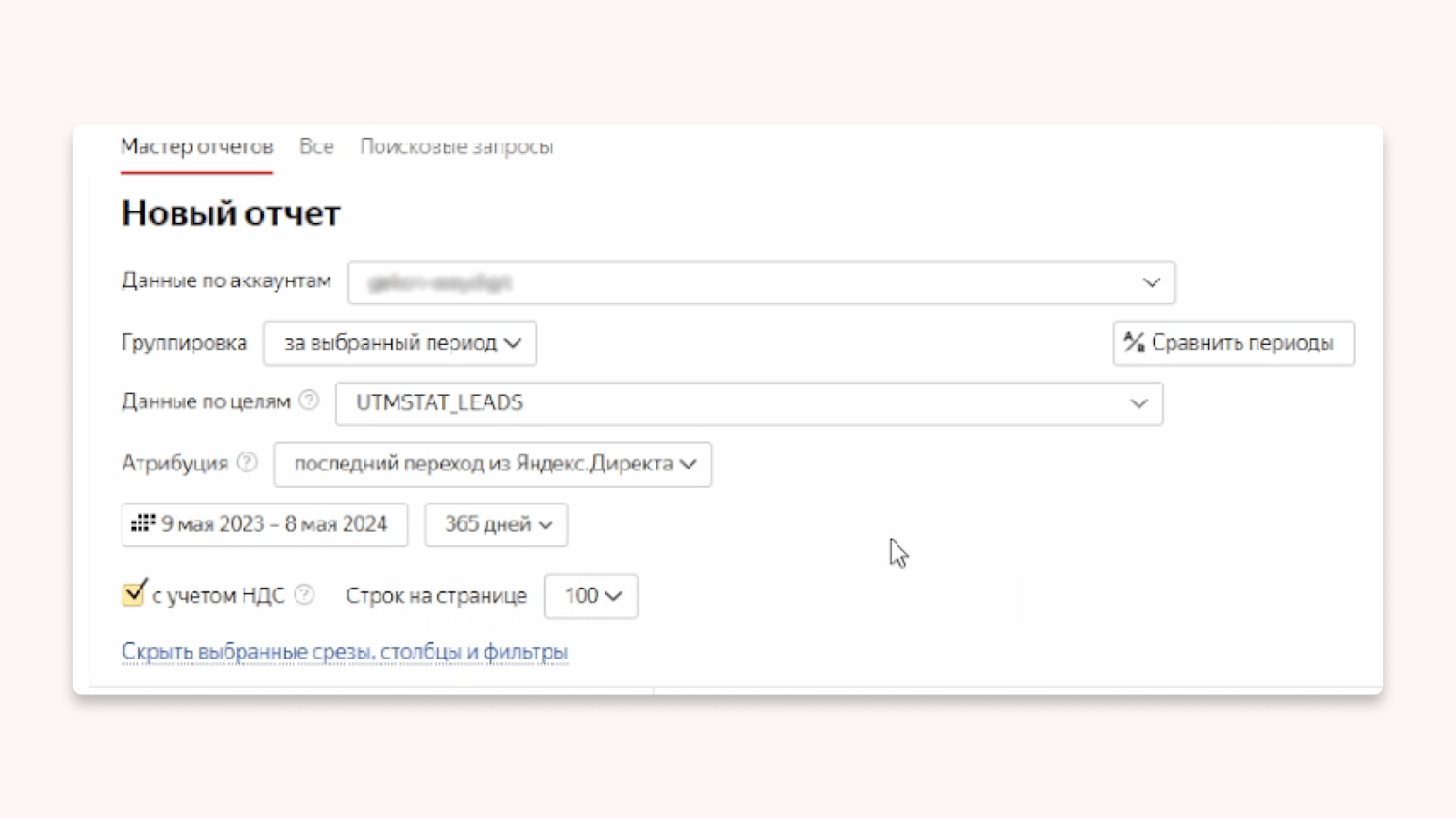Switch to the Все tab
This screenshot has height=819, width=1456.
[317, 147]
